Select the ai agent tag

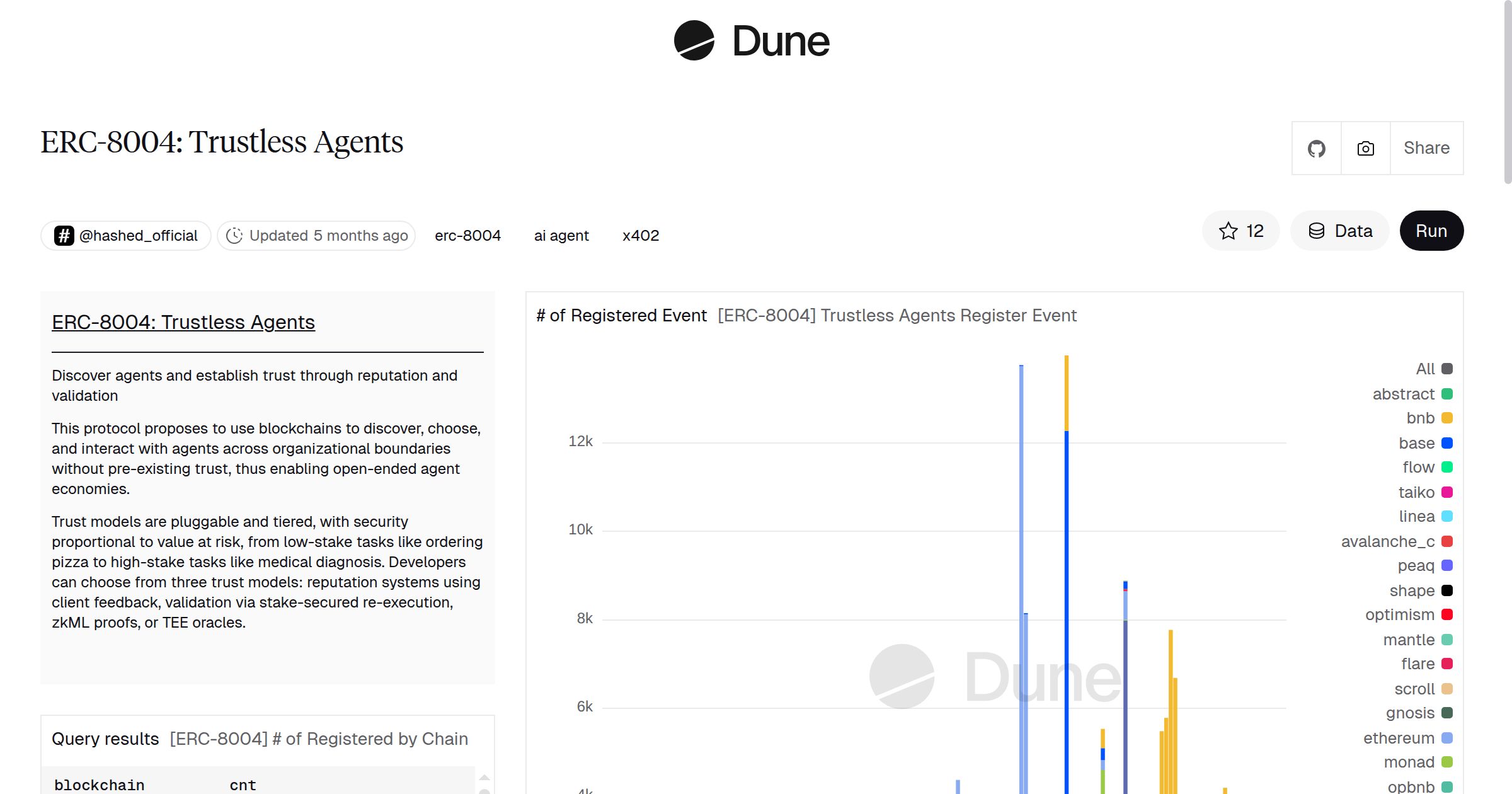(x=561, y=235)
